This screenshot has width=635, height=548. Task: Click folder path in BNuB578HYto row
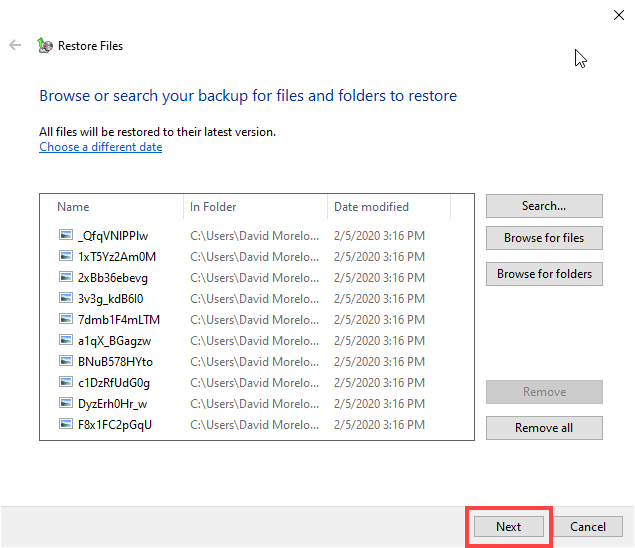254,362
